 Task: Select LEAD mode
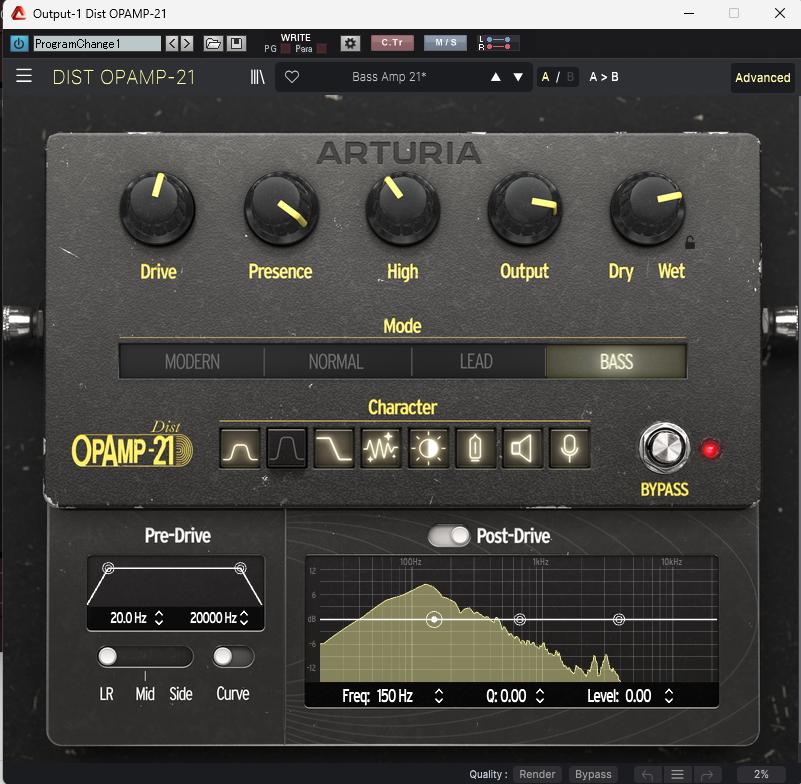pyautogui.click(x=476, y=362)
